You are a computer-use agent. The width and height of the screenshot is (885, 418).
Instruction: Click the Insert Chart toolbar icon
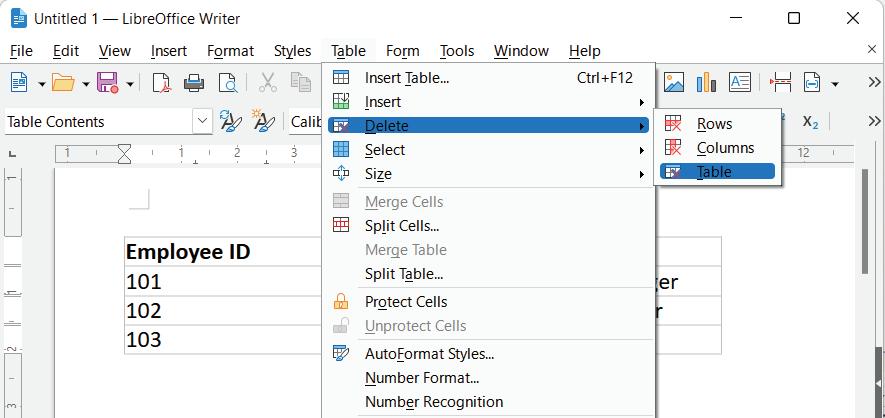(707, 83)
